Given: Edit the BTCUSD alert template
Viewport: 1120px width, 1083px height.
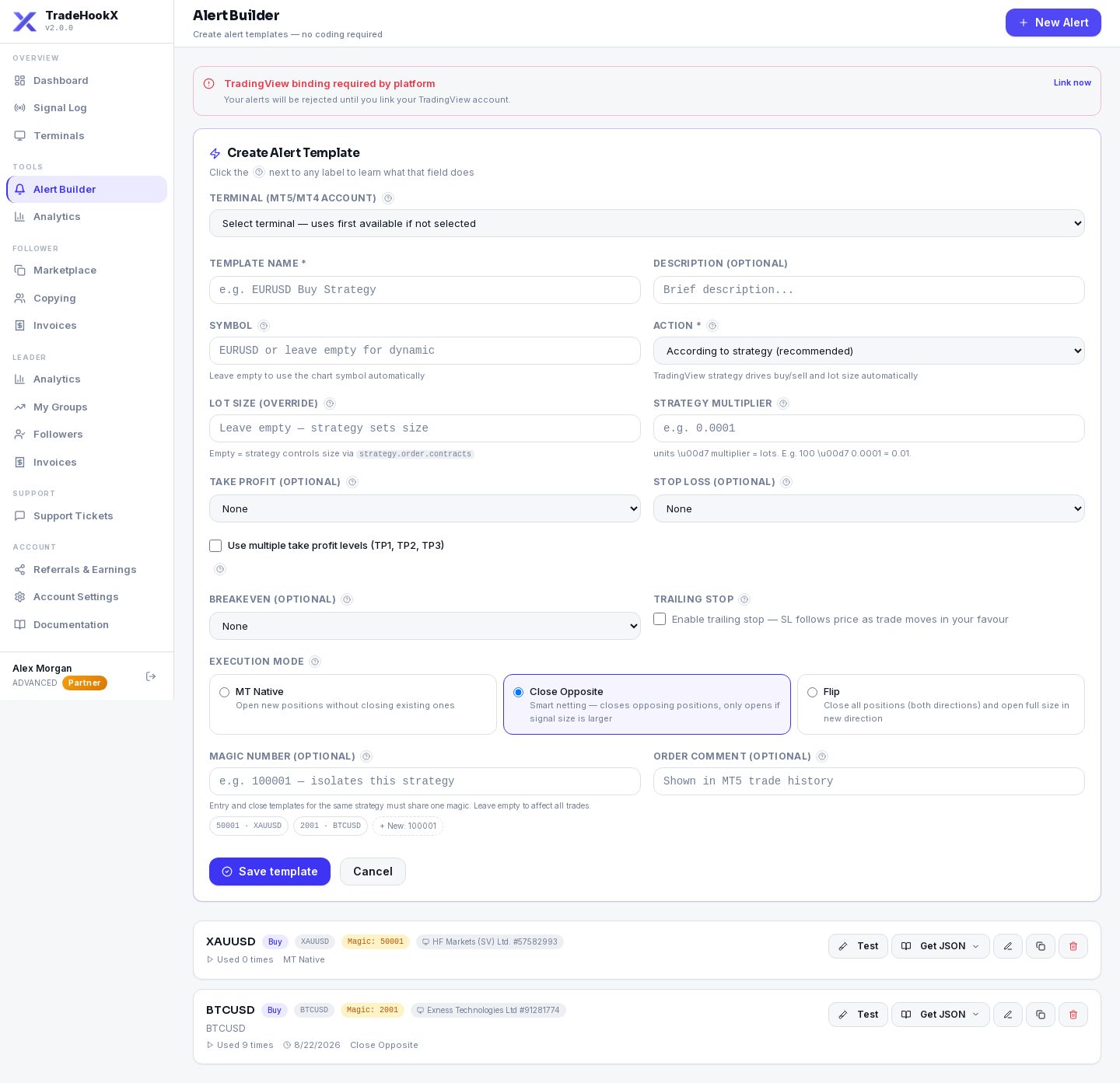Looking at the screenshot, I should [x=1008, y=1015].
